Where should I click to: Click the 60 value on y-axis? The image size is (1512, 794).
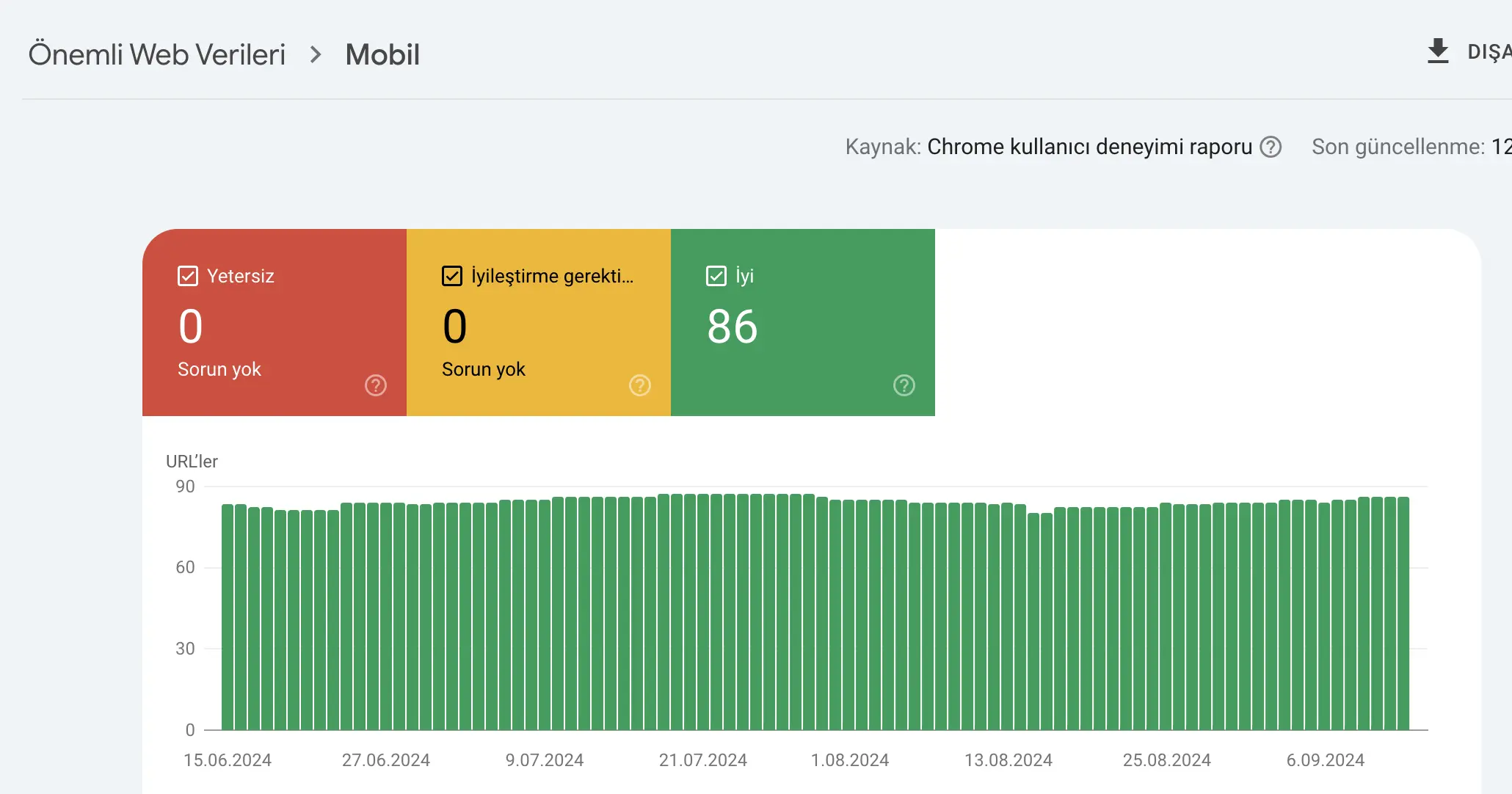185,567
